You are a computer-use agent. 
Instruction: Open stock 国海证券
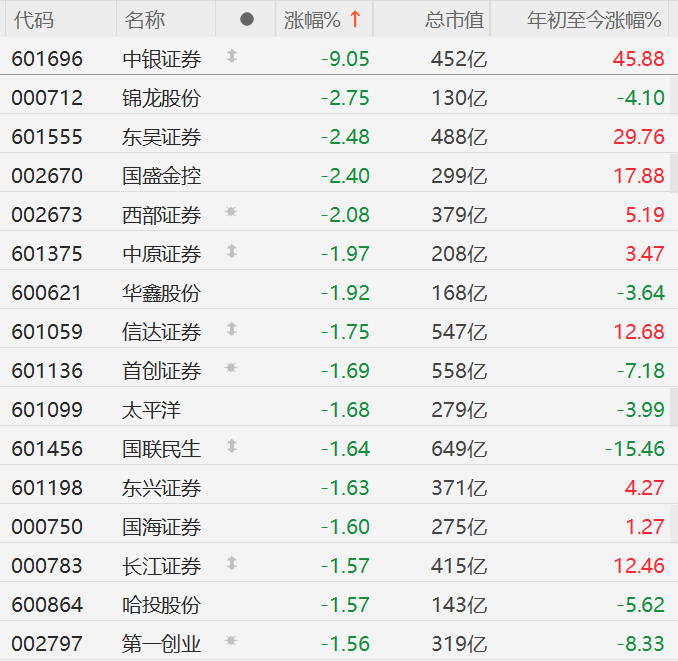click(162, 527)
